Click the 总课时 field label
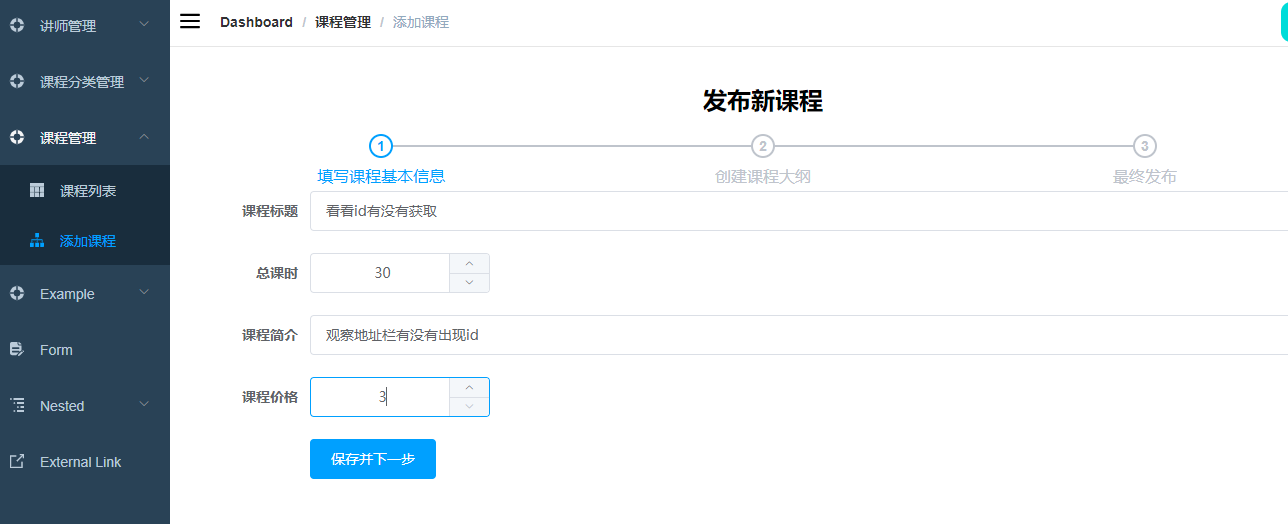This screenshot has width=1288, height=524. 277,273
